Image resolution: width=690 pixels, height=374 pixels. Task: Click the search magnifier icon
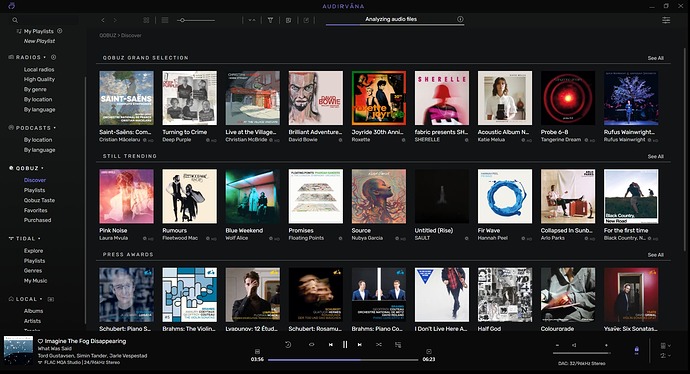[x=15, y=20]
